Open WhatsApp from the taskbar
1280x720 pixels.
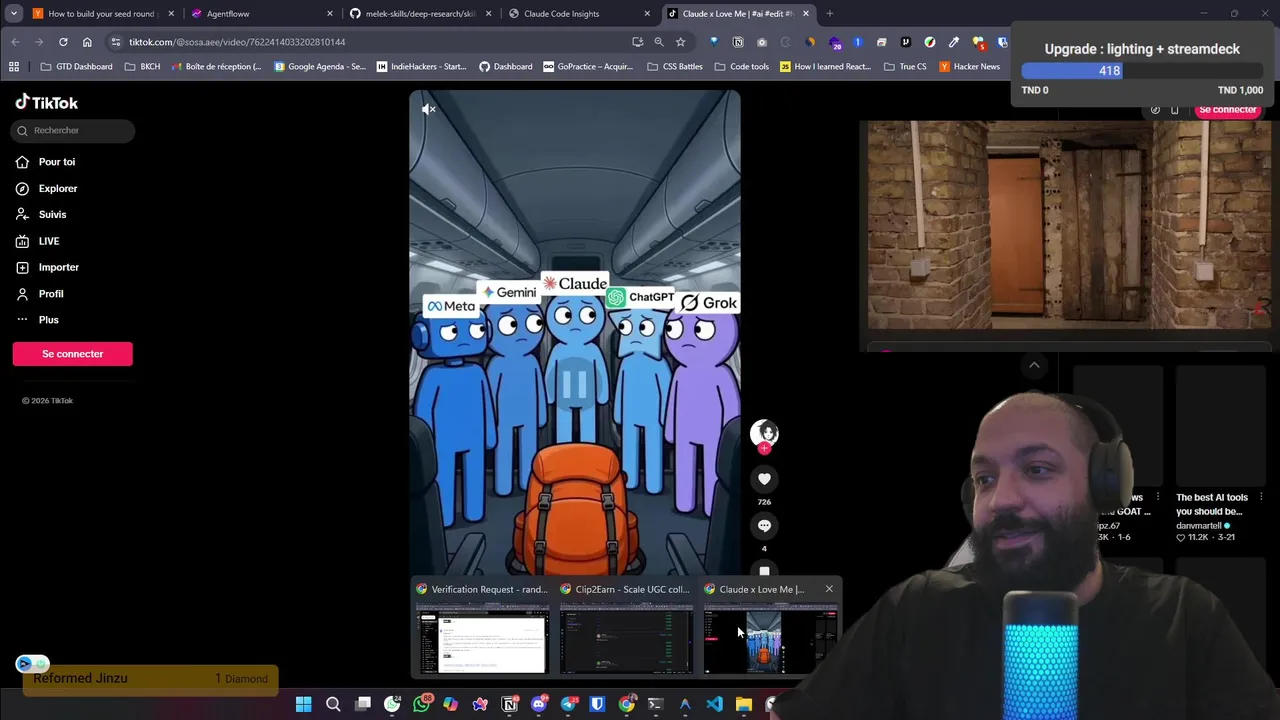tap(421, 704)
